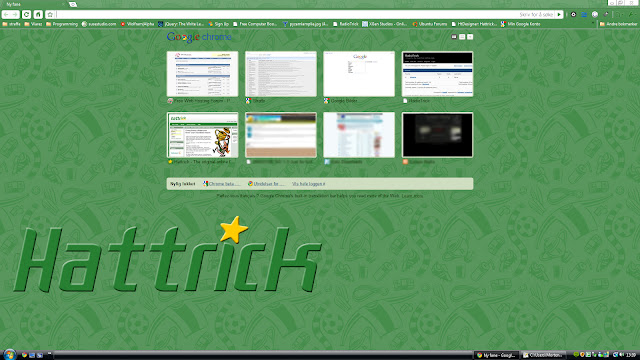Open the home page via house icon
Screen dimensions: 640x360
tap(38, 15)
